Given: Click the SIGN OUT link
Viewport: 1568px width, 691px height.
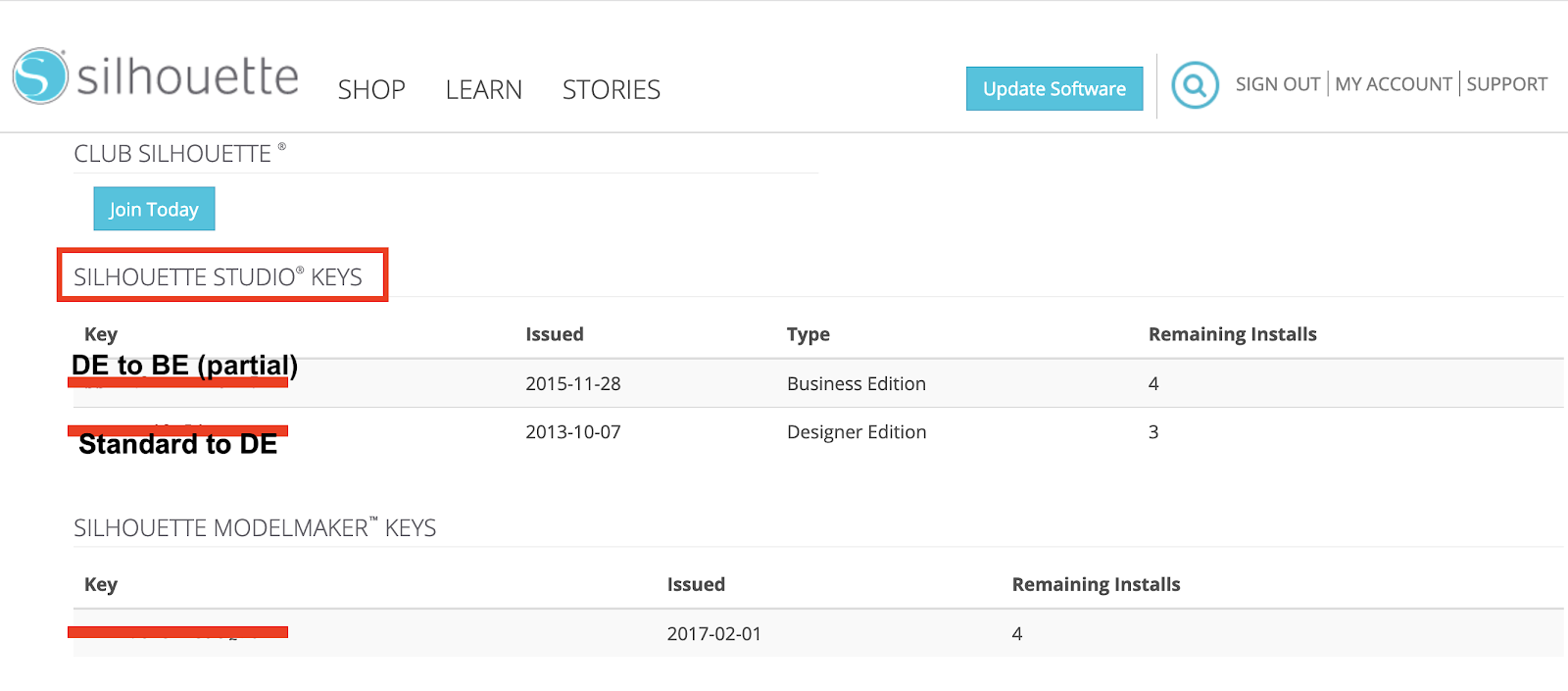Looking at the screenshot, I should point(1278,84).
